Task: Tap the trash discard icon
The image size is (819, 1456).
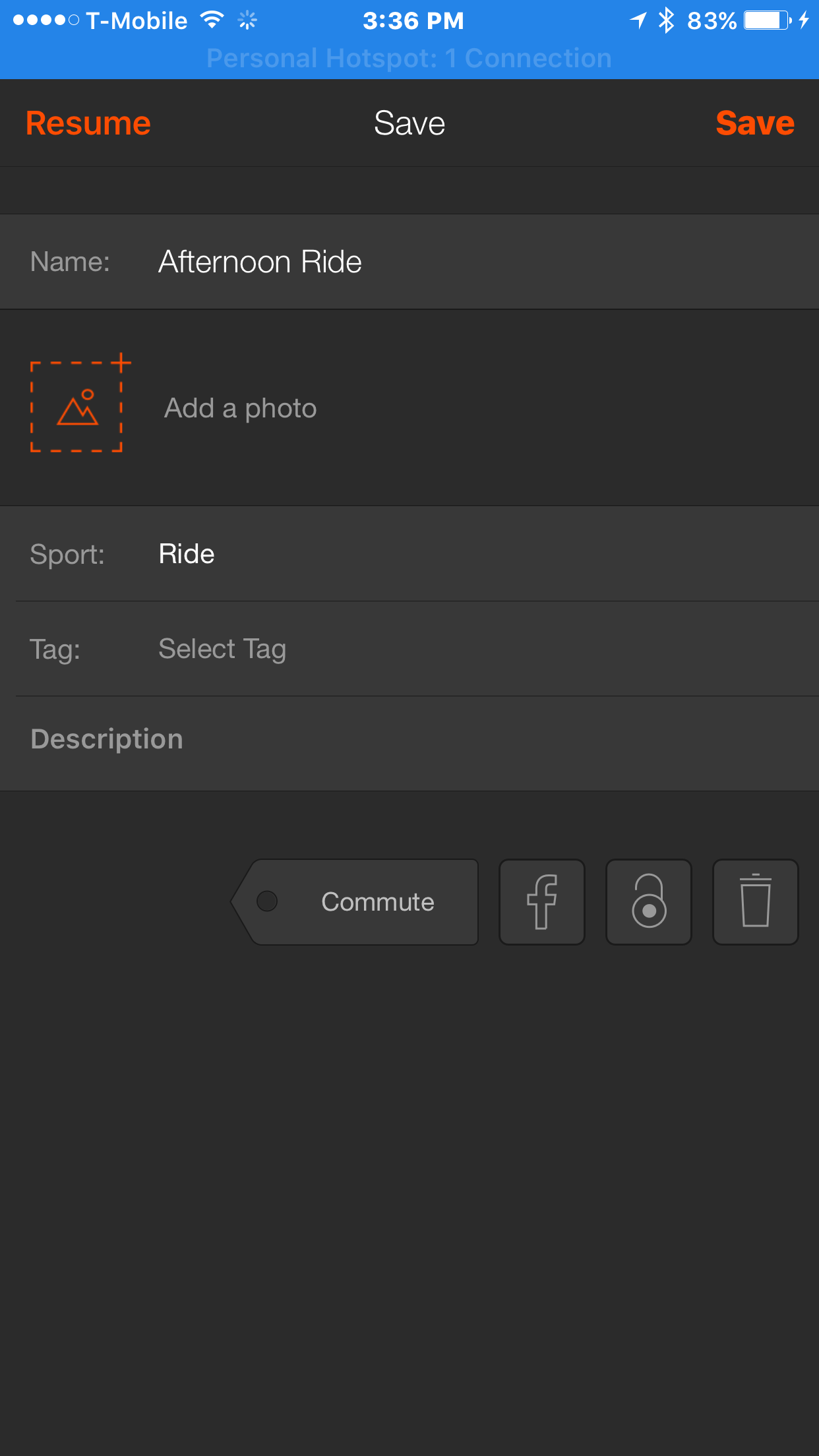Action: coord(755,901)
